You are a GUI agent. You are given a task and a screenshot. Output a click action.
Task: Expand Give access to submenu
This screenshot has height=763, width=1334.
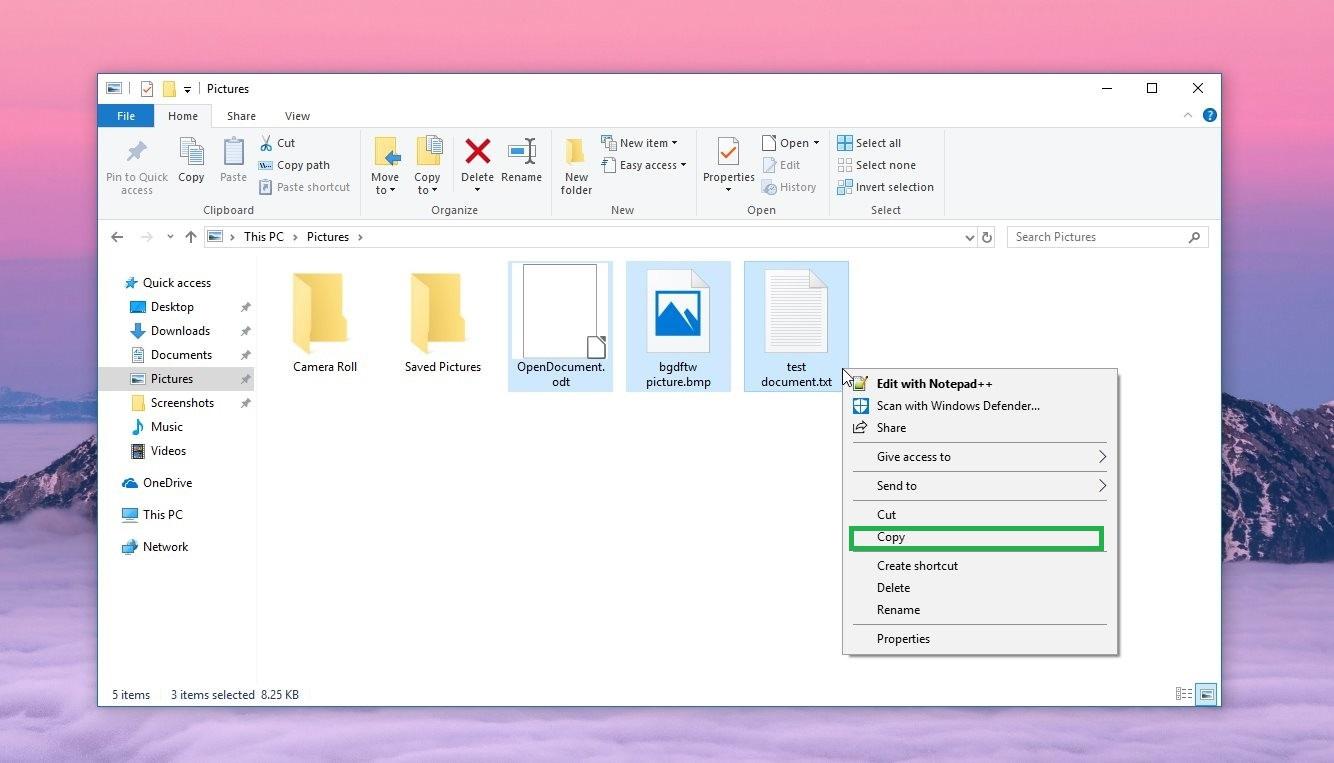[x=980, y=457]
